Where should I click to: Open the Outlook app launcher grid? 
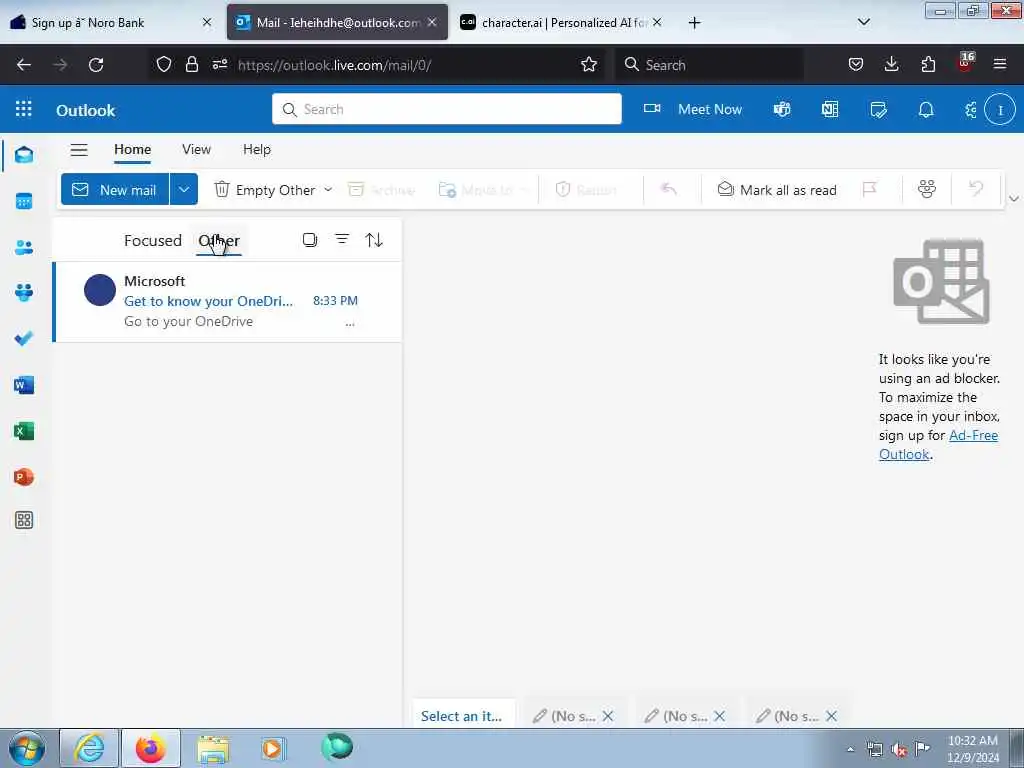(24, 109)
